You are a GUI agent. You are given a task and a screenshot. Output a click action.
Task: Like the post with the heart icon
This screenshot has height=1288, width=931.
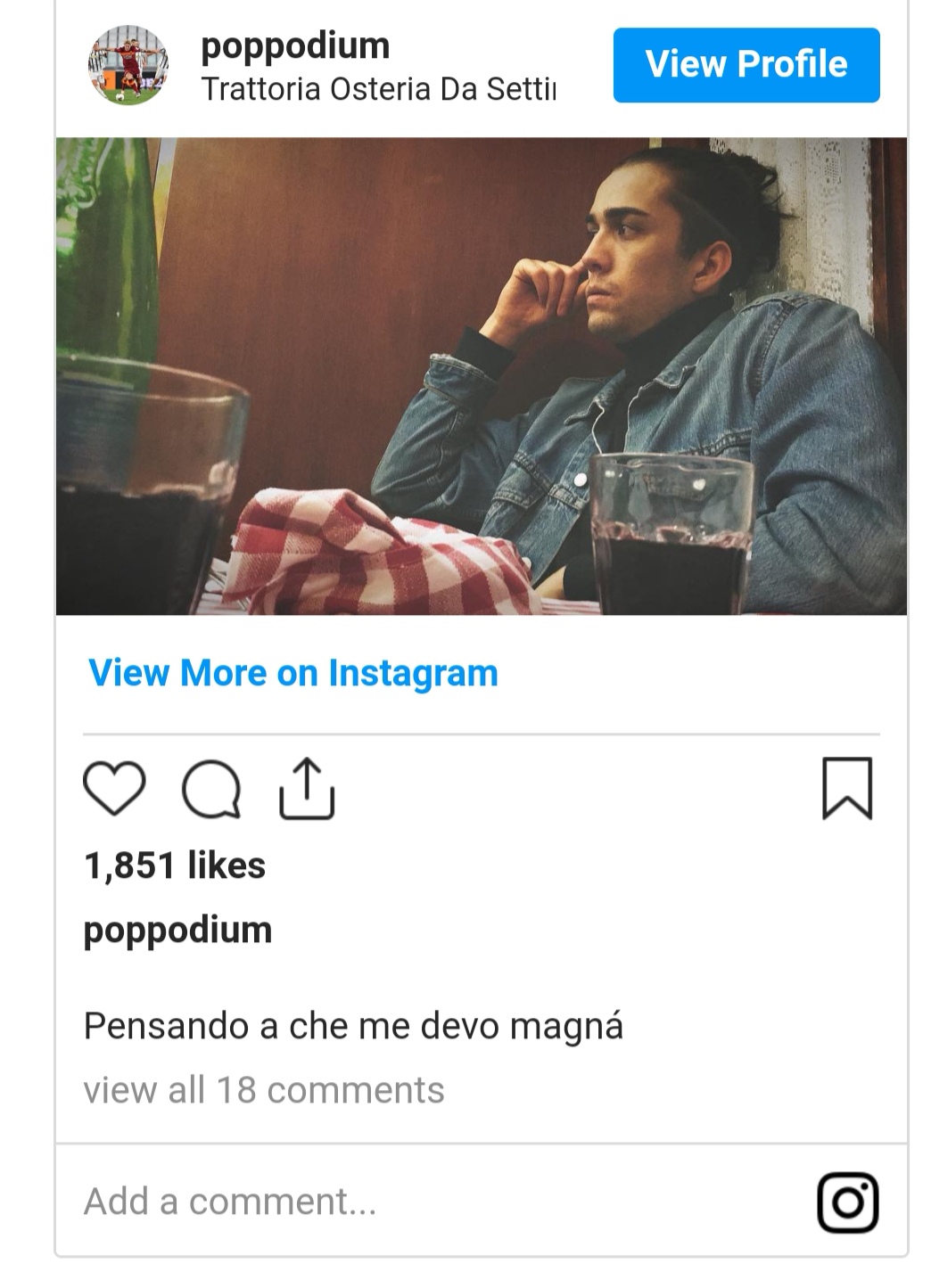(114, 789)
